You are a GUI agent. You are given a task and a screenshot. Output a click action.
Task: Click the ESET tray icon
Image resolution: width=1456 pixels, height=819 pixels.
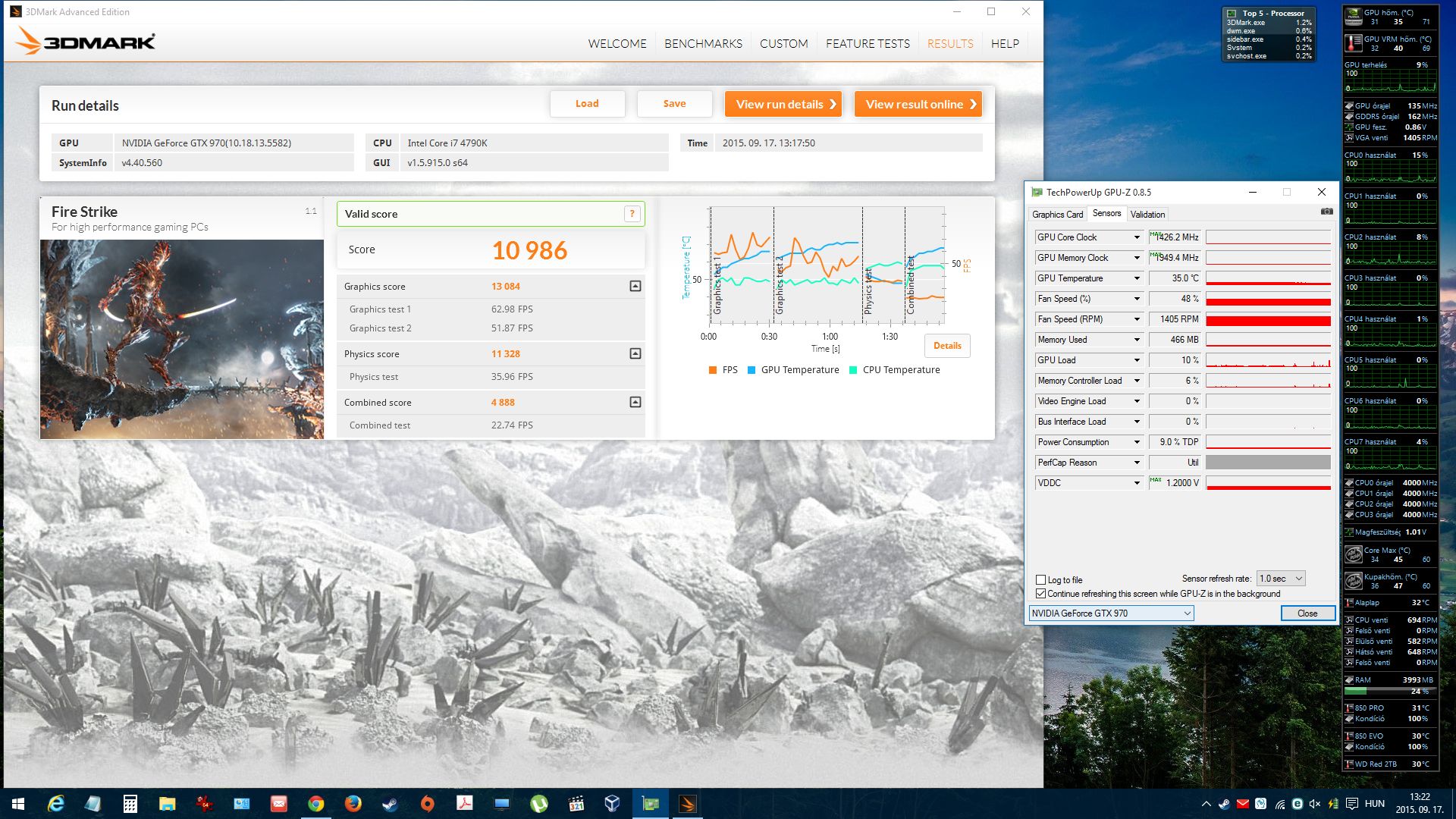click(x=1297, y=804)
